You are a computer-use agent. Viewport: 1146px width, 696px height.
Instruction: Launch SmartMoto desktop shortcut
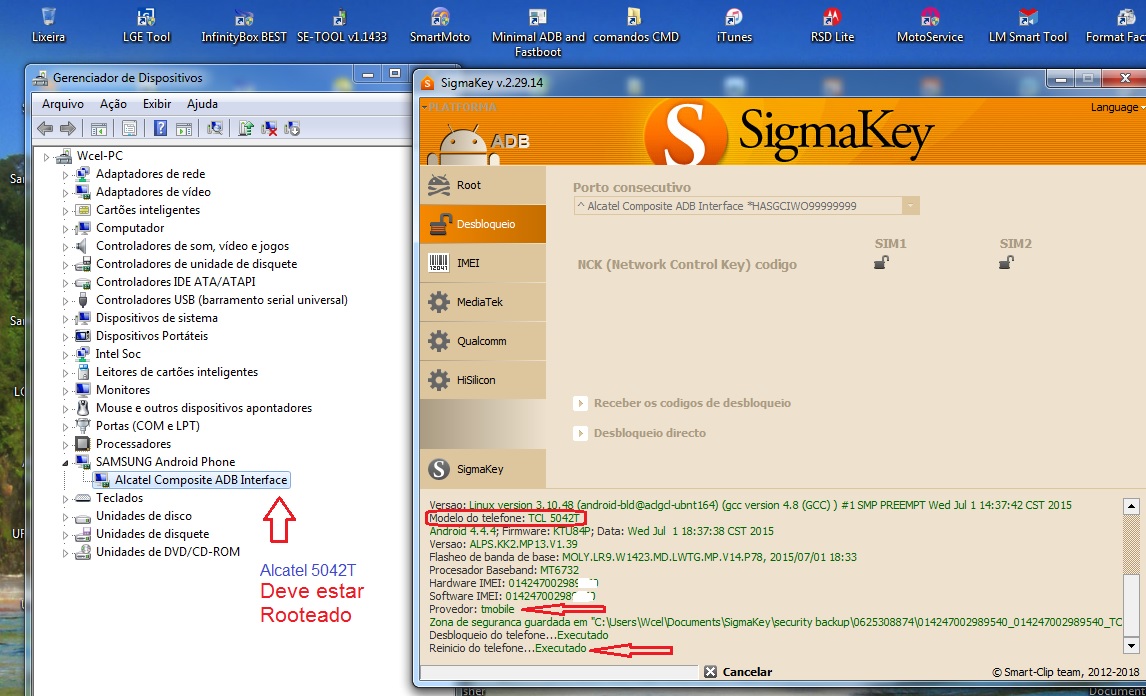coord(440,23)
